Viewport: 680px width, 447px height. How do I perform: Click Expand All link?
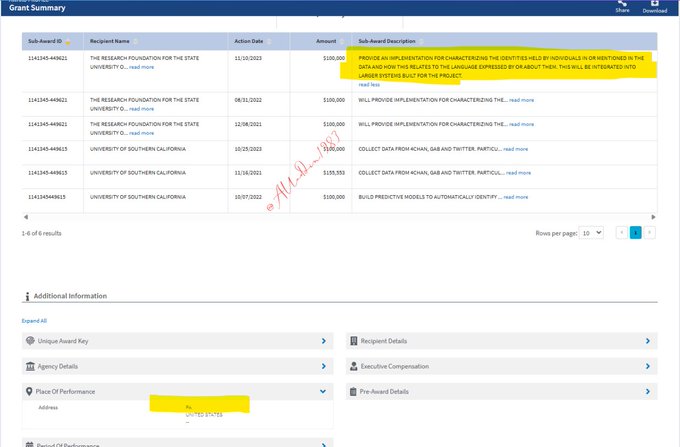[x=34, y=321]
